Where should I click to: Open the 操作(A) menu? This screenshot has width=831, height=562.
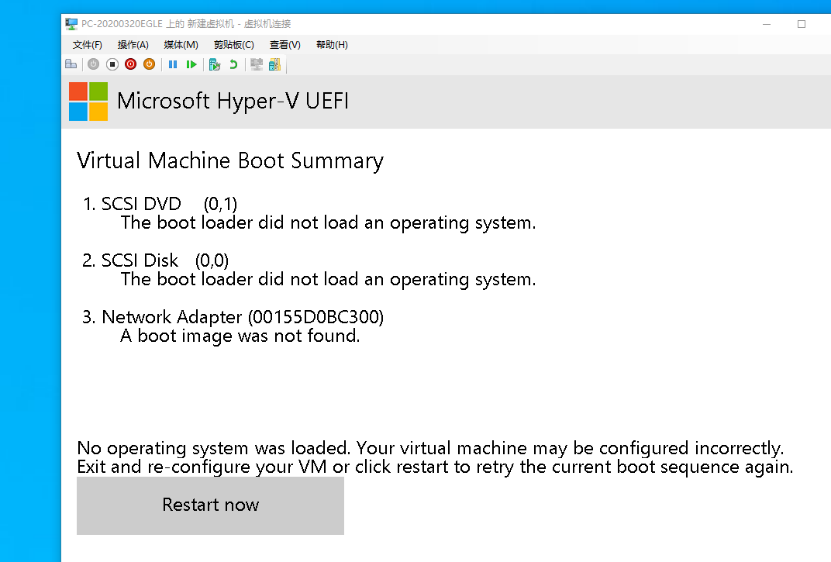133,45
